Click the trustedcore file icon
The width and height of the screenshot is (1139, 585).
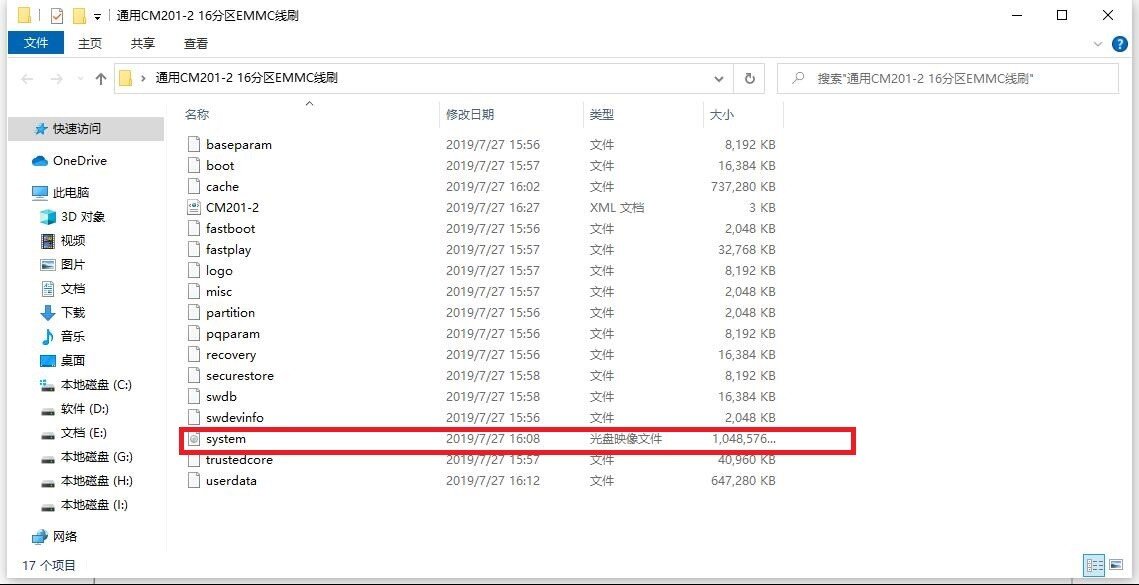(x=193, y=460)
